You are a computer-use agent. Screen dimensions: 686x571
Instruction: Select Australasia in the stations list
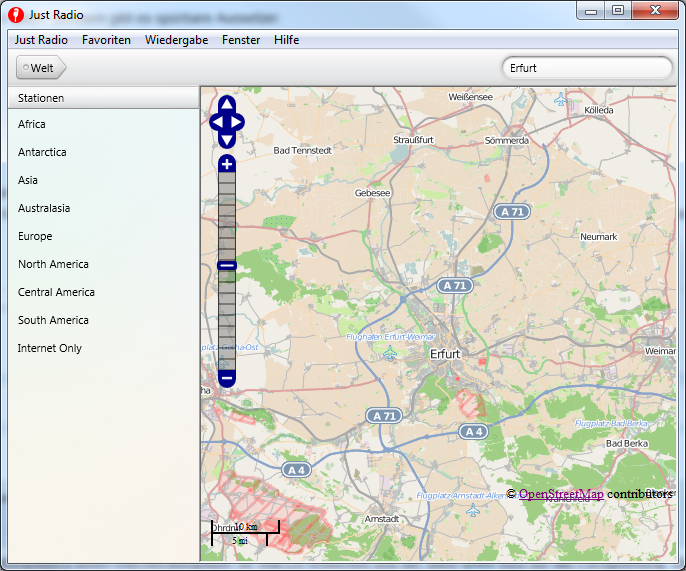point(104,208)
